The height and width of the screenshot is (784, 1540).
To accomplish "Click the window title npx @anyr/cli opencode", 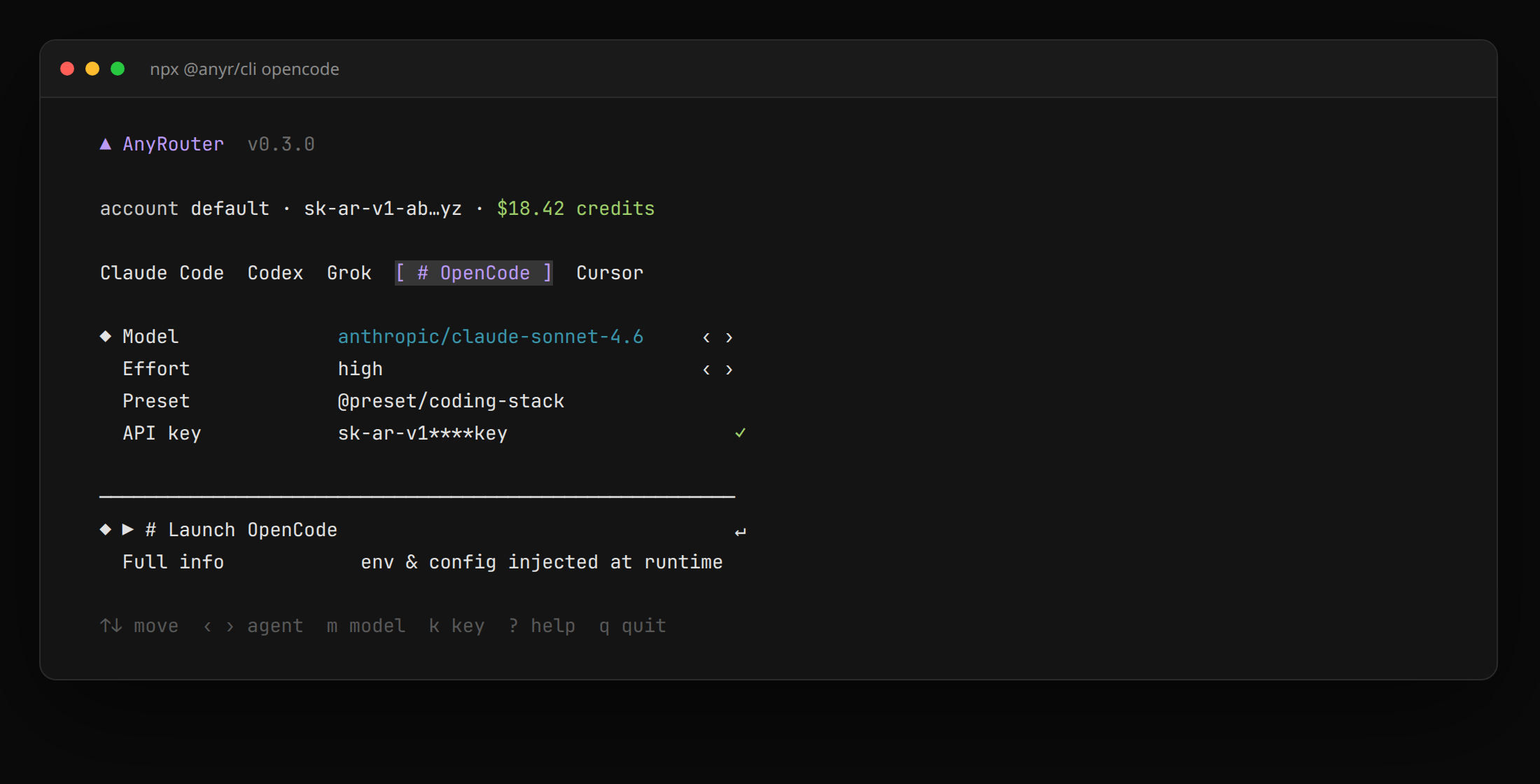I will [244, 69].
